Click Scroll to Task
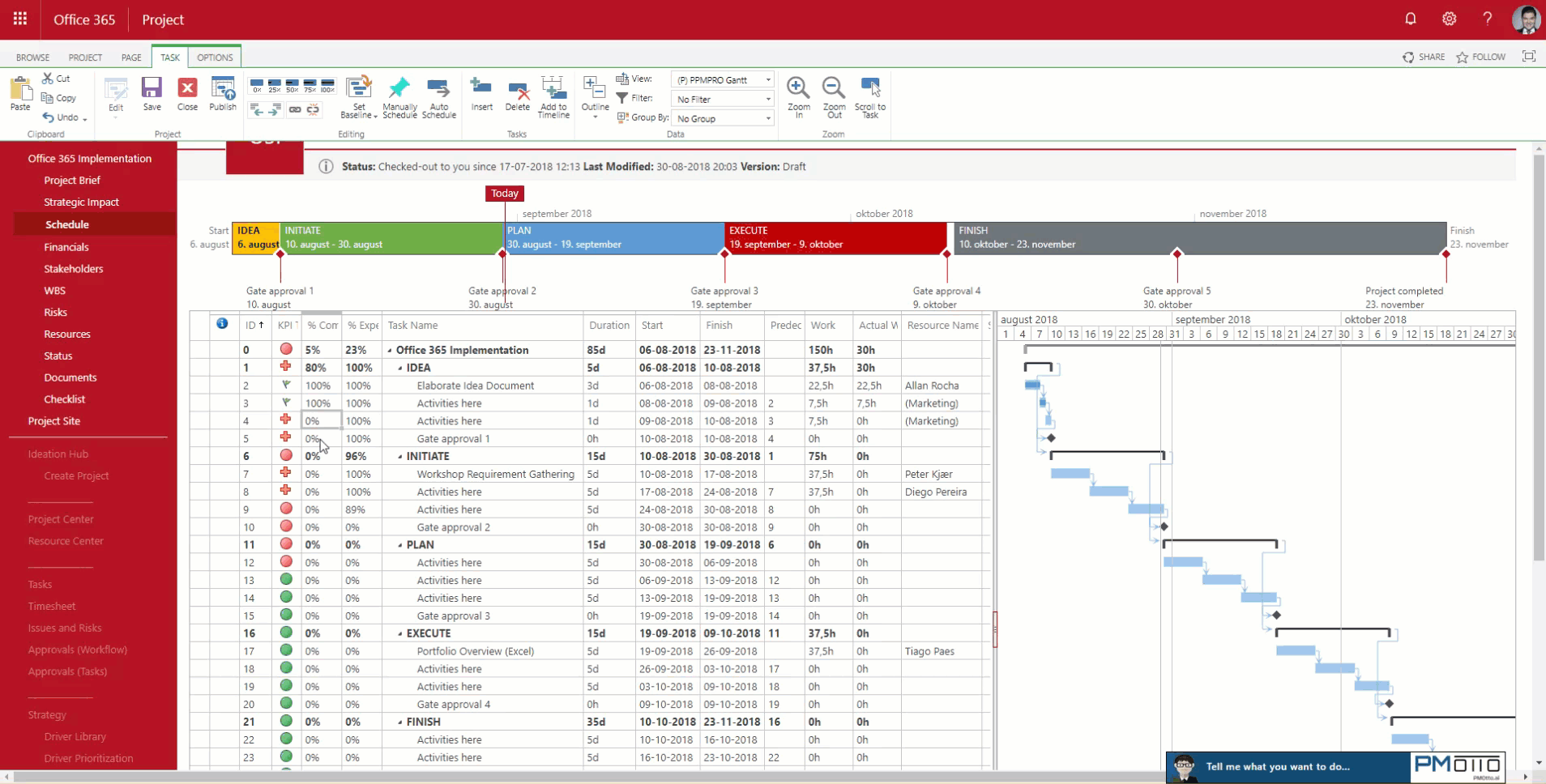The height and width of the screenshot is (784, 1546). 870,97
